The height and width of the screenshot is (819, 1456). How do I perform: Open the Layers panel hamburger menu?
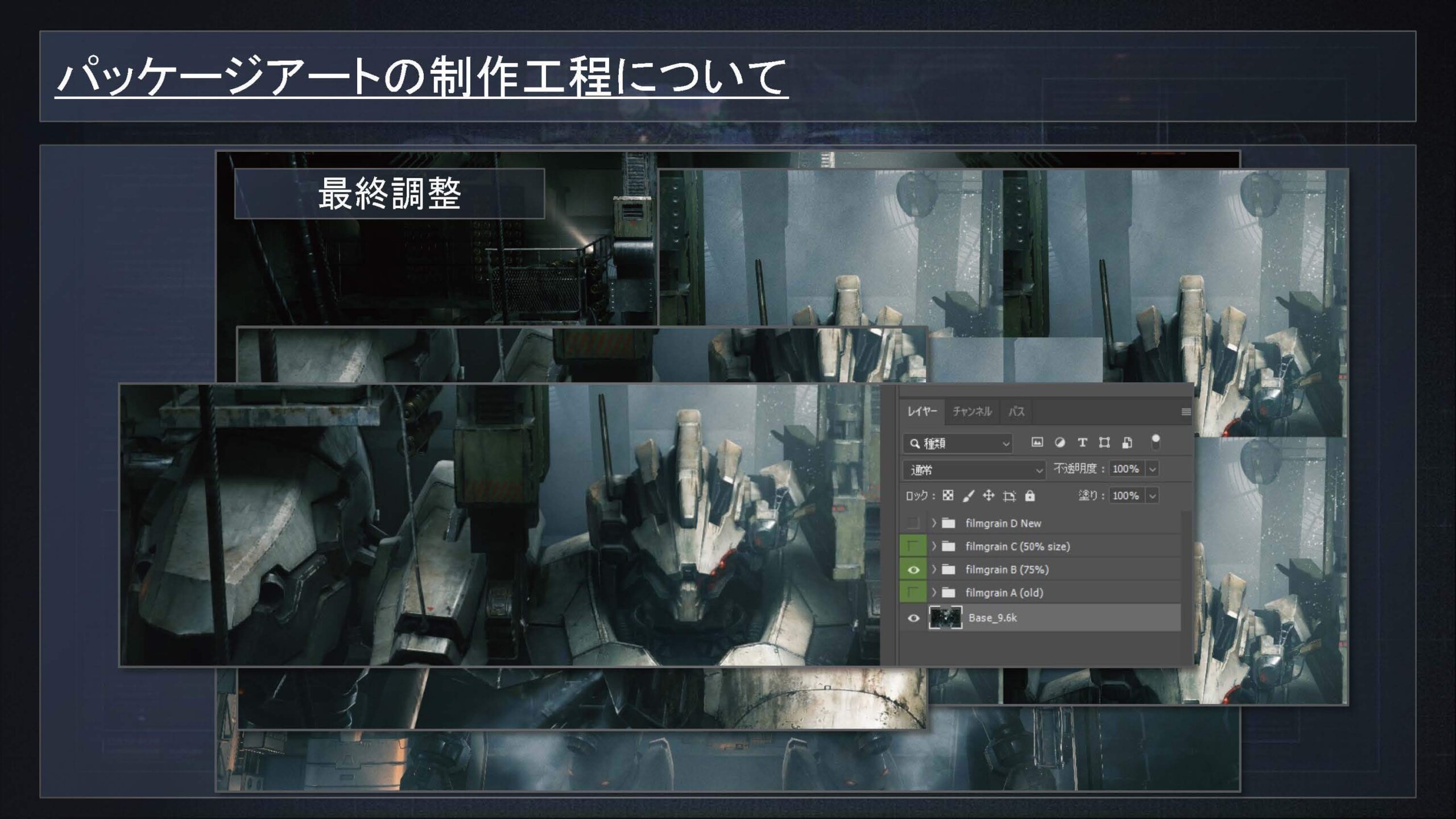pyautogui.click(x=1186, y=412)
